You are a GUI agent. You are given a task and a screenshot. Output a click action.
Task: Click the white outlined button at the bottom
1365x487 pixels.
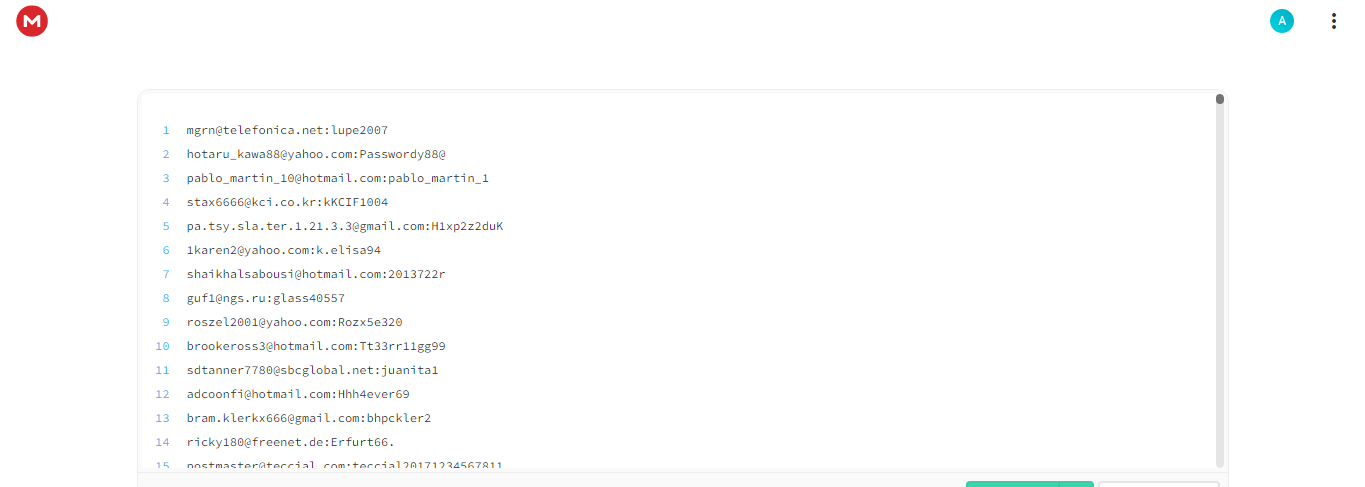click(x=1158, y=484)
